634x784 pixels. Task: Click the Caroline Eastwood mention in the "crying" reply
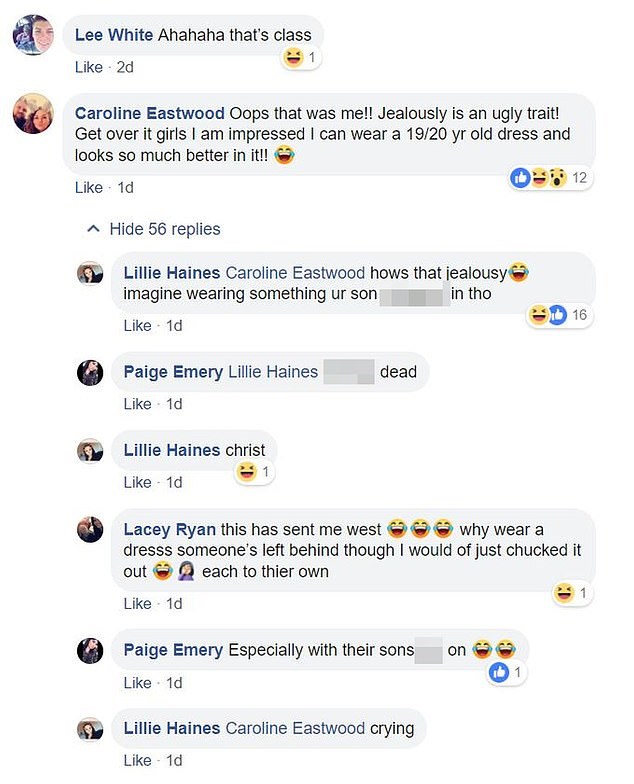click(295, 728)
